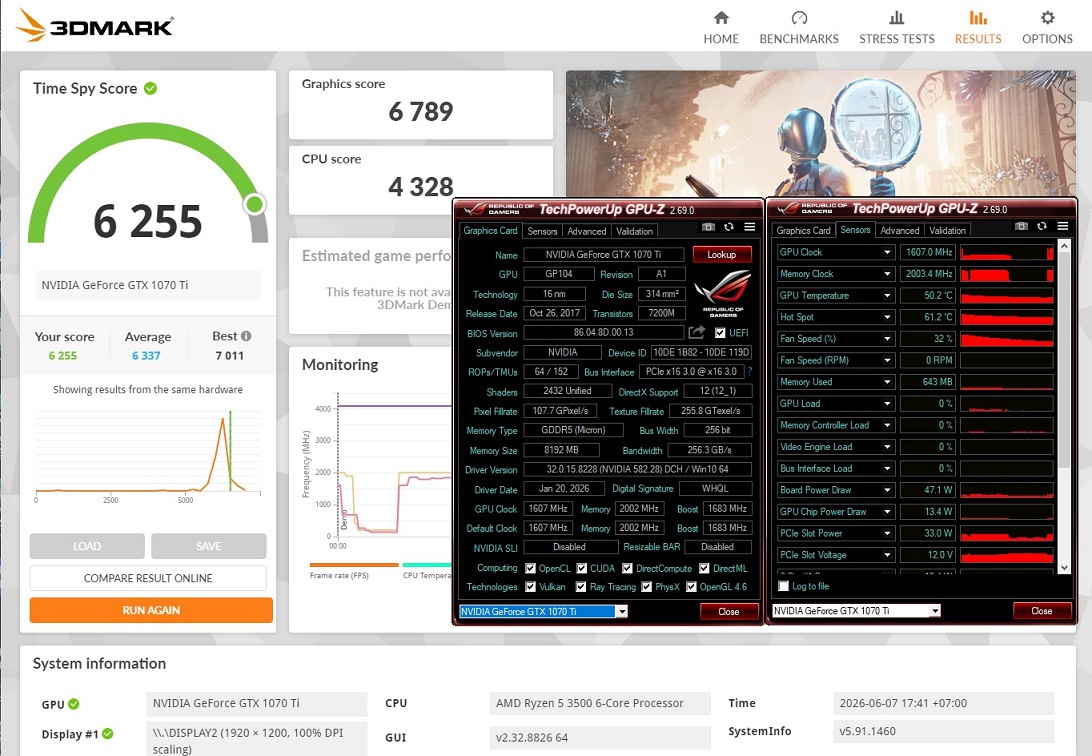Click the LOAD button
Image resolution: width=1092 pixels, height=756 pixels.
87,546
